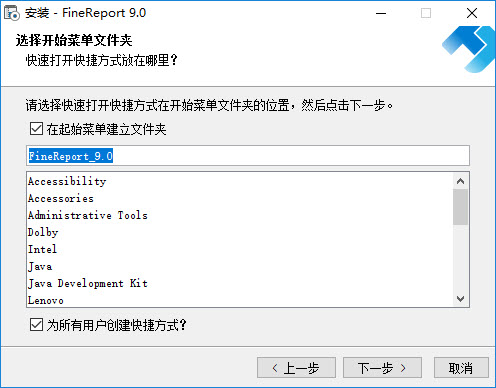The height and width of the screenshot is (388, 496).
Task: Proceed with 下一步 button
Action: [x=382, y=368]
